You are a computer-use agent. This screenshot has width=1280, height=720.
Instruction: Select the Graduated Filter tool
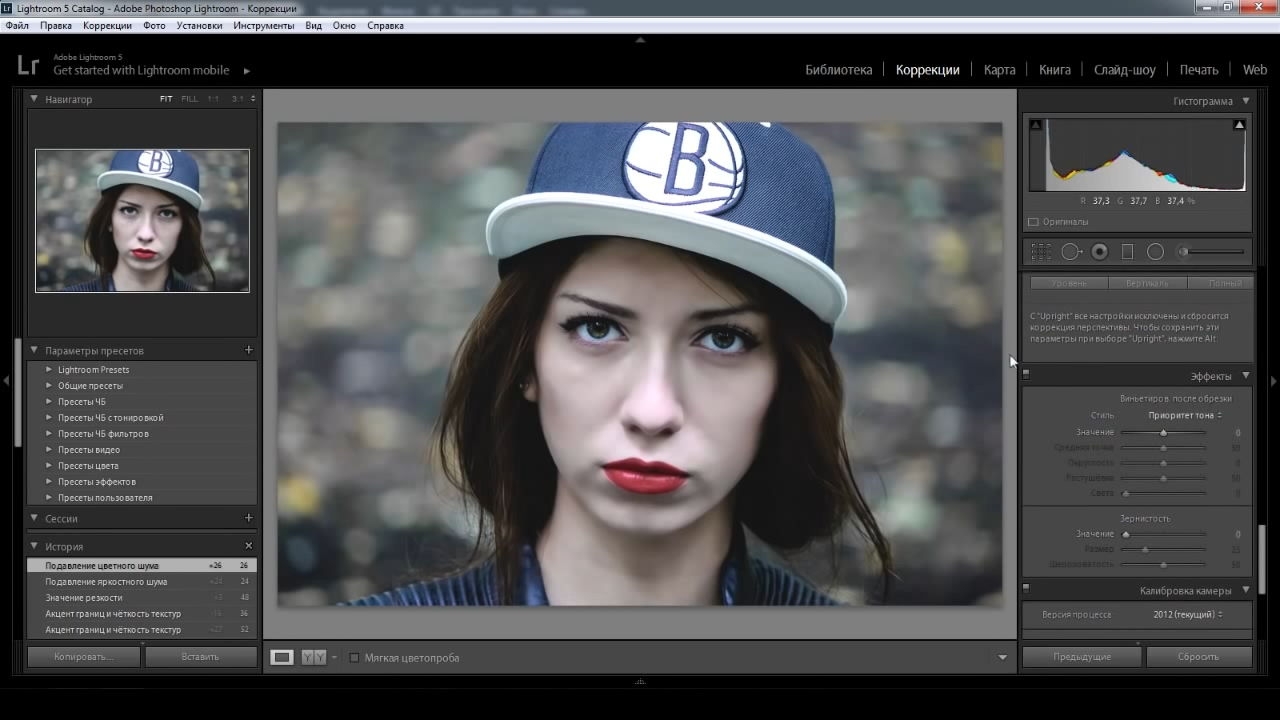coord(1127,252)
